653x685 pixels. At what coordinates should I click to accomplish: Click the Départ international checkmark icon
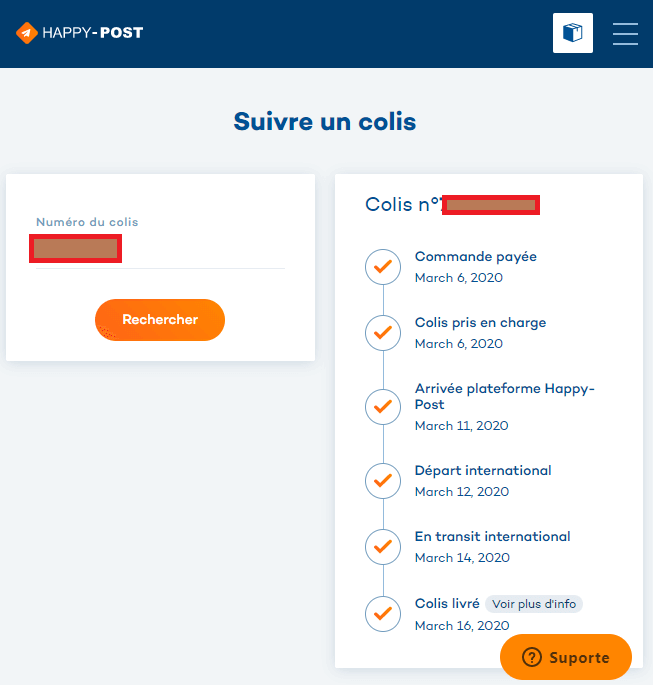point(382,481)
